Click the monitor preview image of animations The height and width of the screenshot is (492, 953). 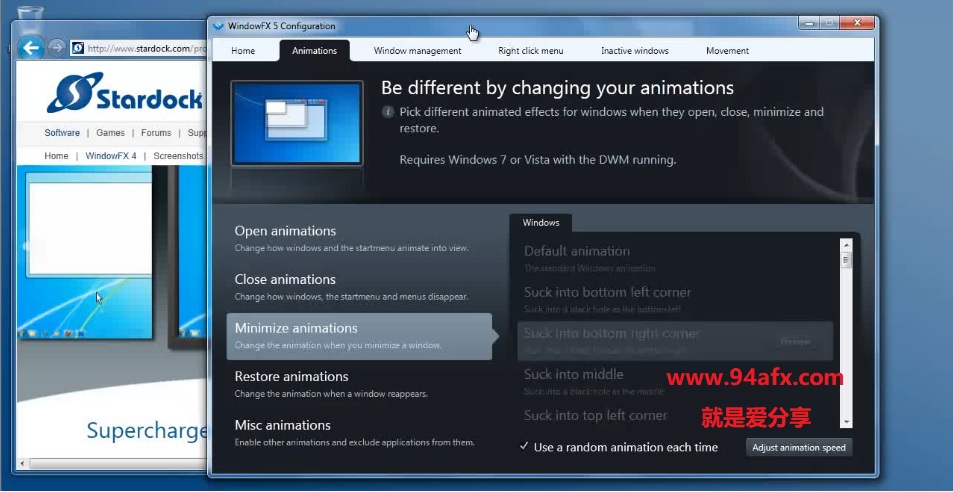click(x=297, y=123)
